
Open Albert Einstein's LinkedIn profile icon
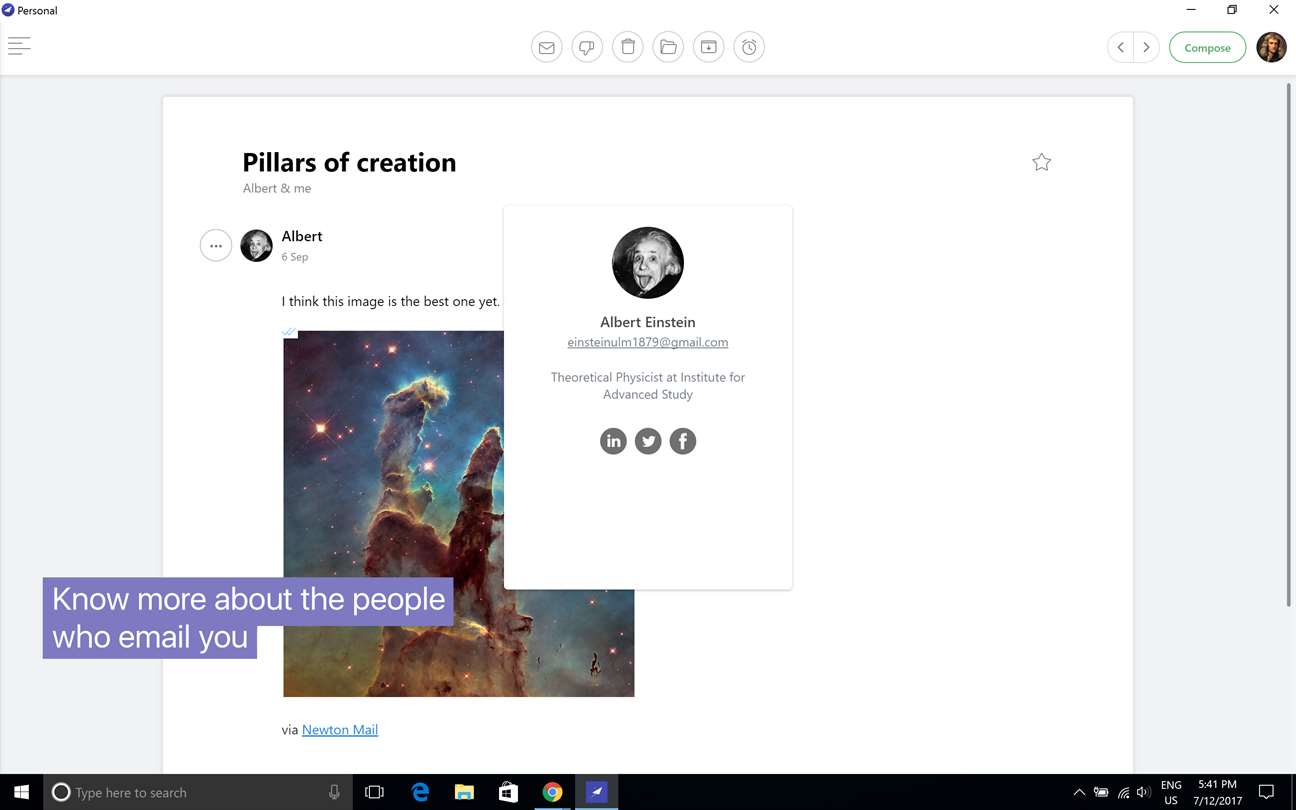point(613,441)
